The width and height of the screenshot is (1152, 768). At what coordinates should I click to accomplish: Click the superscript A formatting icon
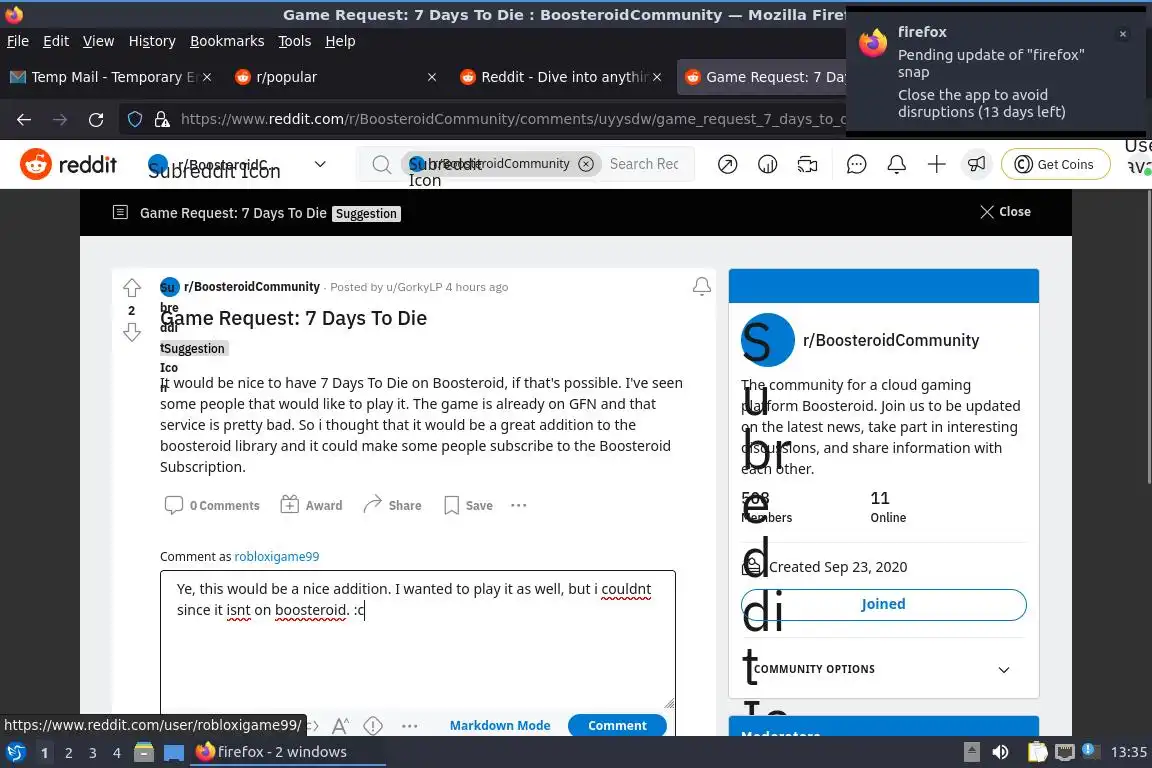click(x=339, y=725)
